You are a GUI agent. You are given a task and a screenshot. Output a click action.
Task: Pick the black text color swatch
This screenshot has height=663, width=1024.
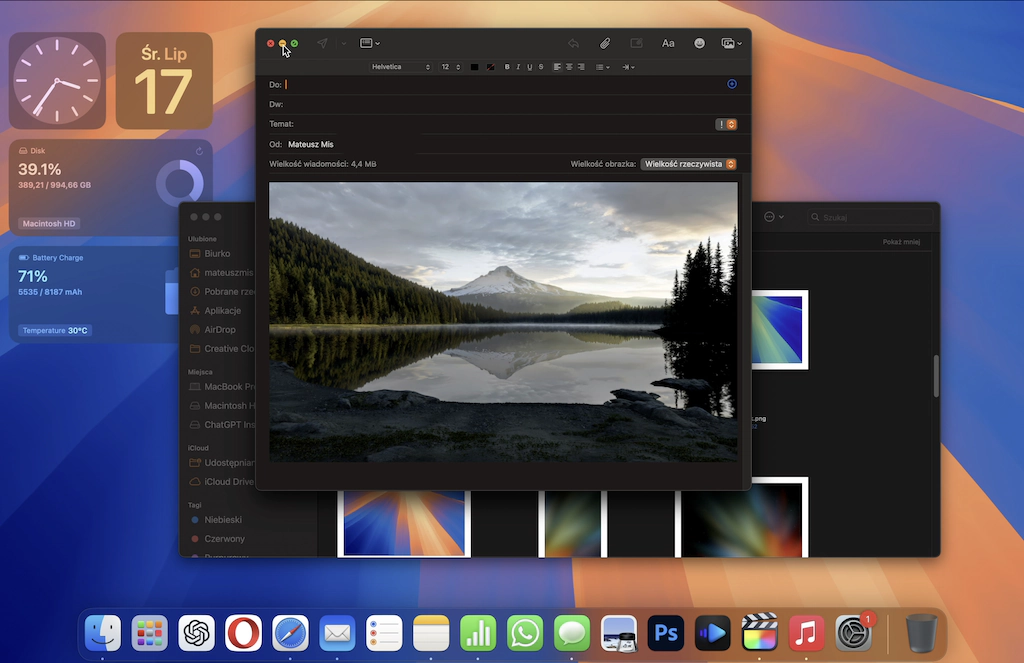pyautogui.click(x=474, y=67)
